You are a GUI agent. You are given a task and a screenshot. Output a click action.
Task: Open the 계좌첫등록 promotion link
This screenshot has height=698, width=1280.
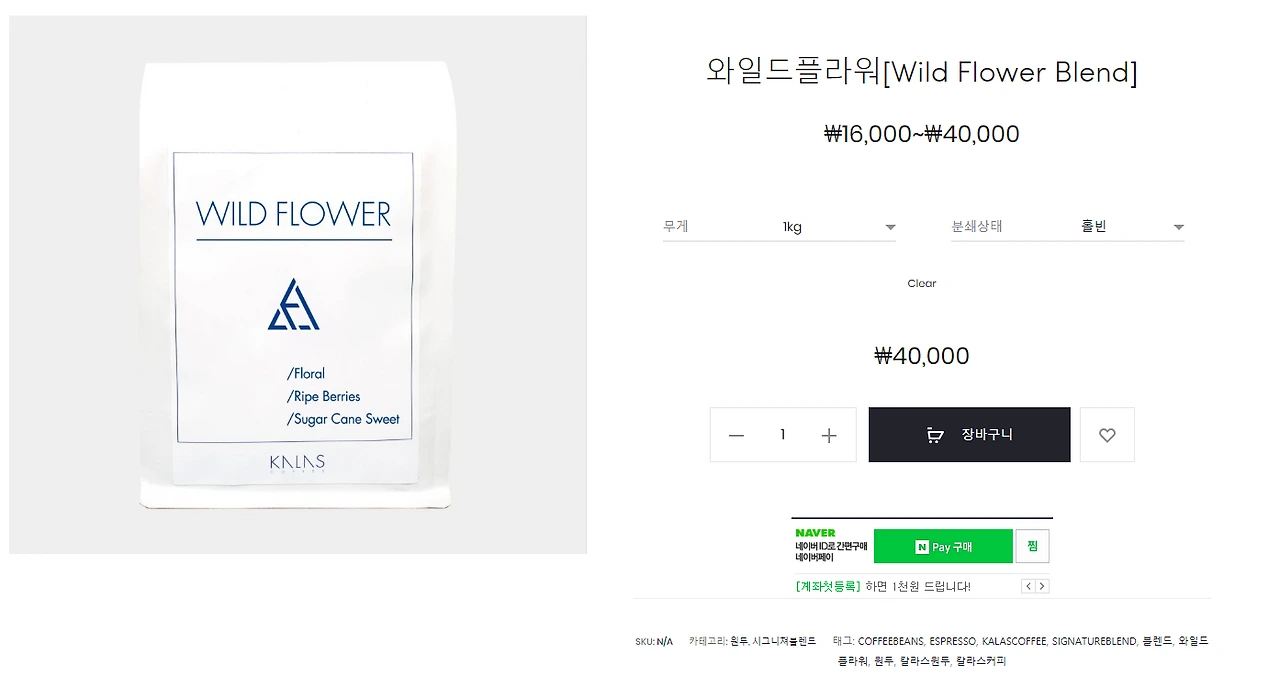click(x=828, y=586)
